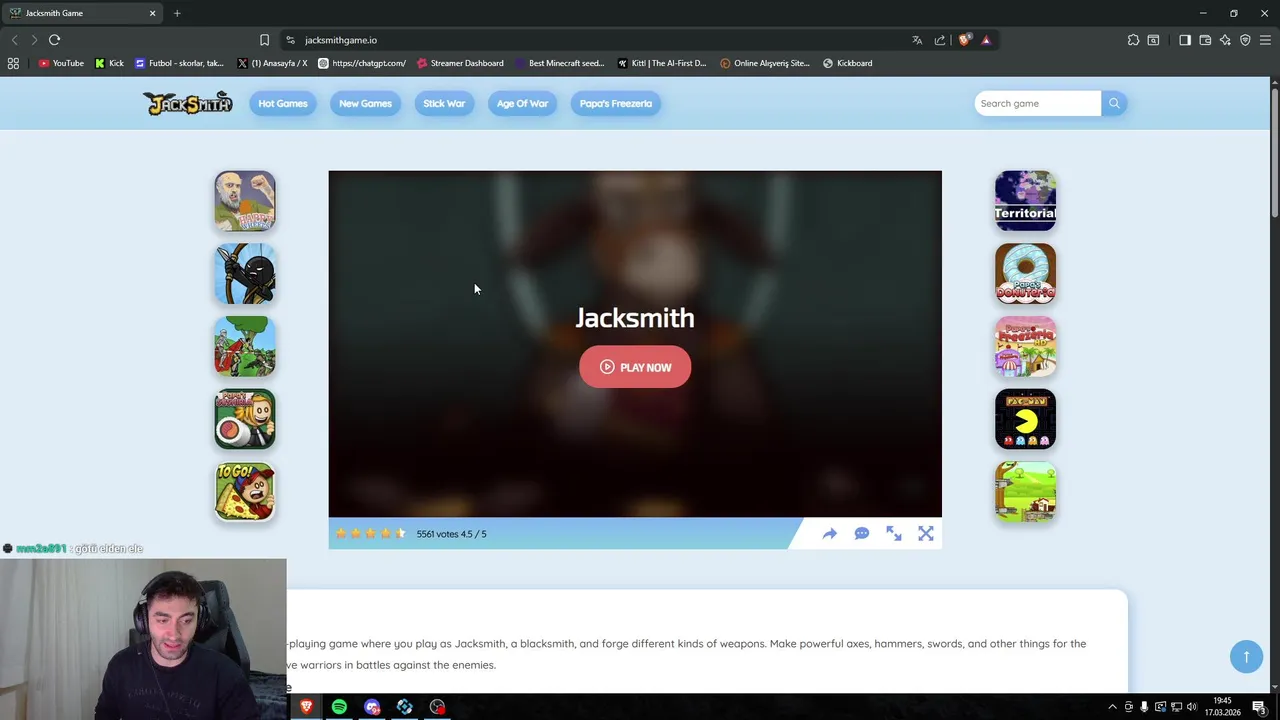
Task: Open Spotify from the taskbar
Action: click(339, 707)
